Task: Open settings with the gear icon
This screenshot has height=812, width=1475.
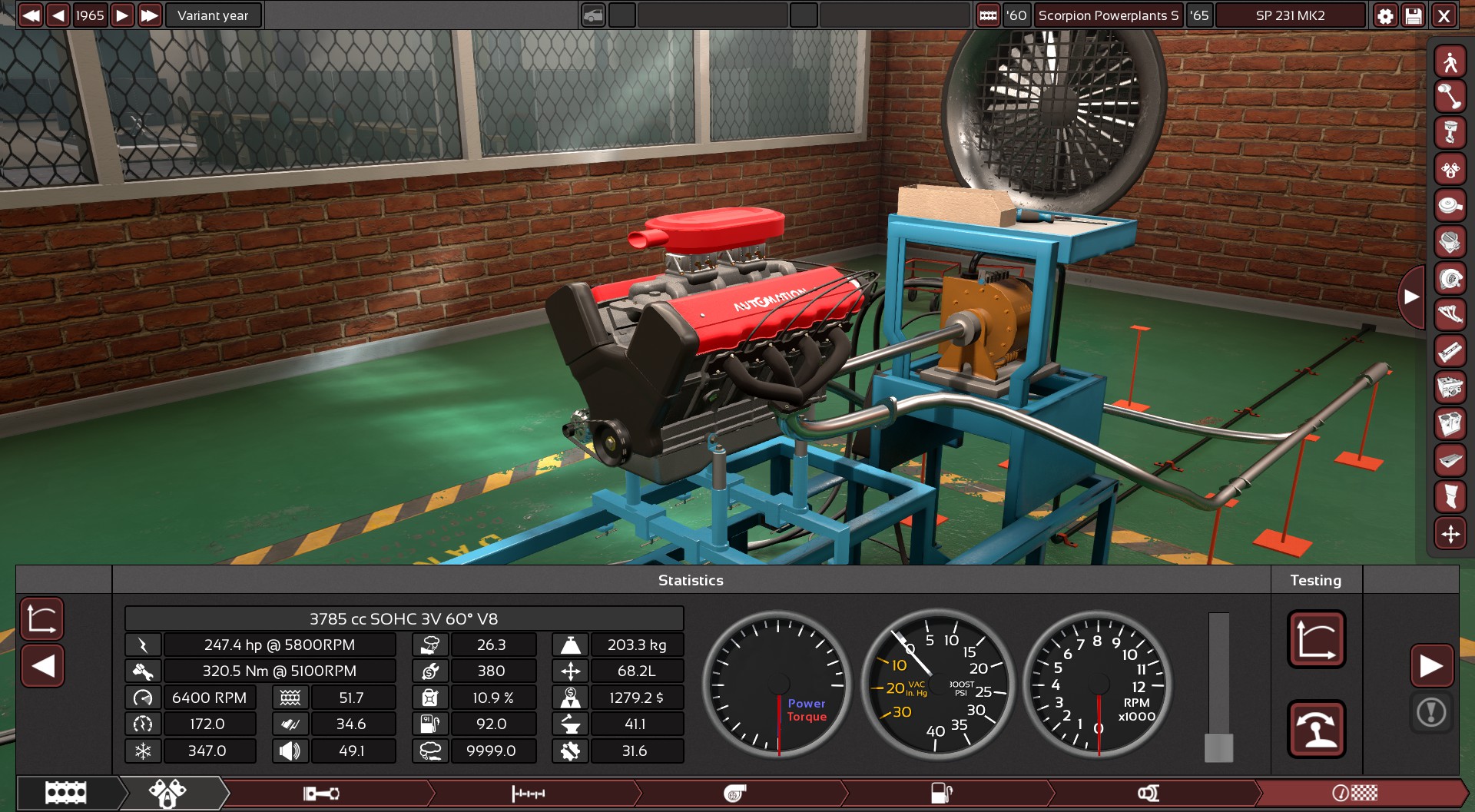Action: (1384, 15)
